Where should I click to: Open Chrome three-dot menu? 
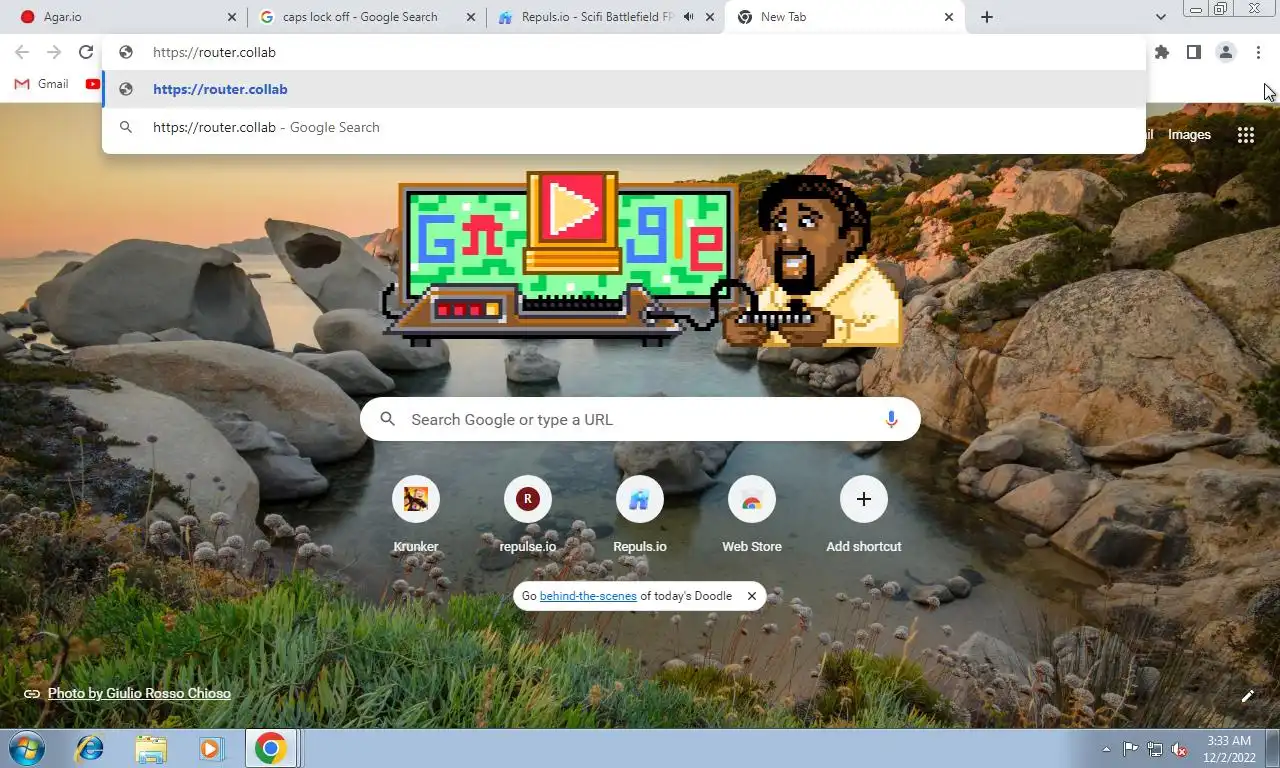point(1258,52)
